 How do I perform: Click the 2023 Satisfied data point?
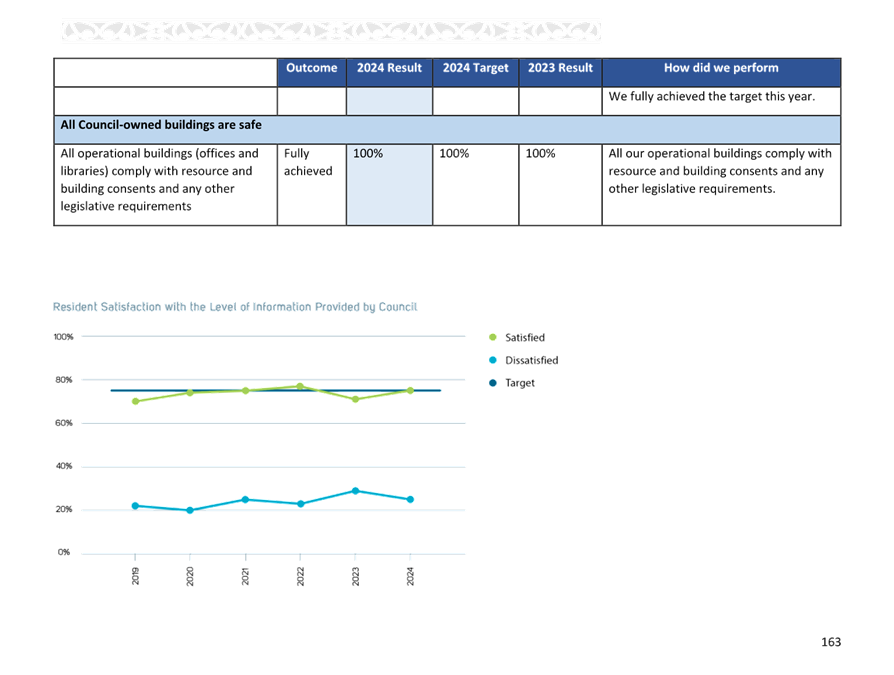[355, 399]
